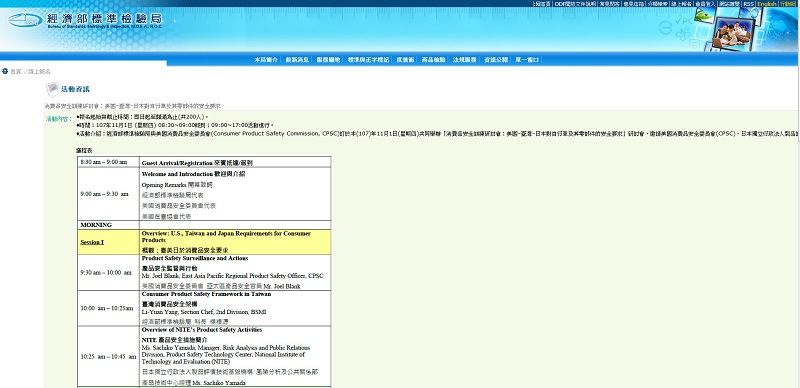
Task: Click the Session I schedule heading
Action: pos(92,242)
